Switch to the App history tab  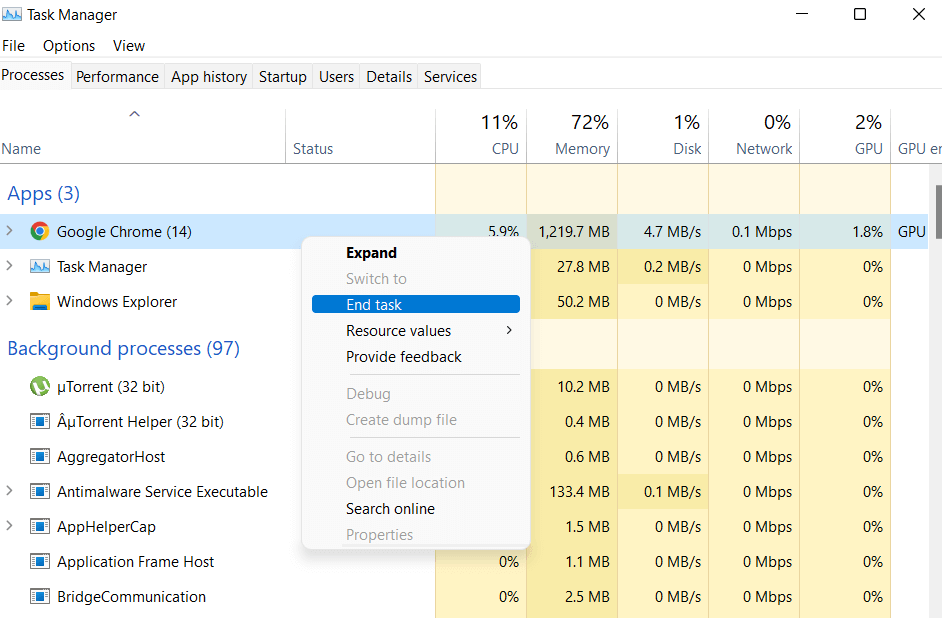208,76
